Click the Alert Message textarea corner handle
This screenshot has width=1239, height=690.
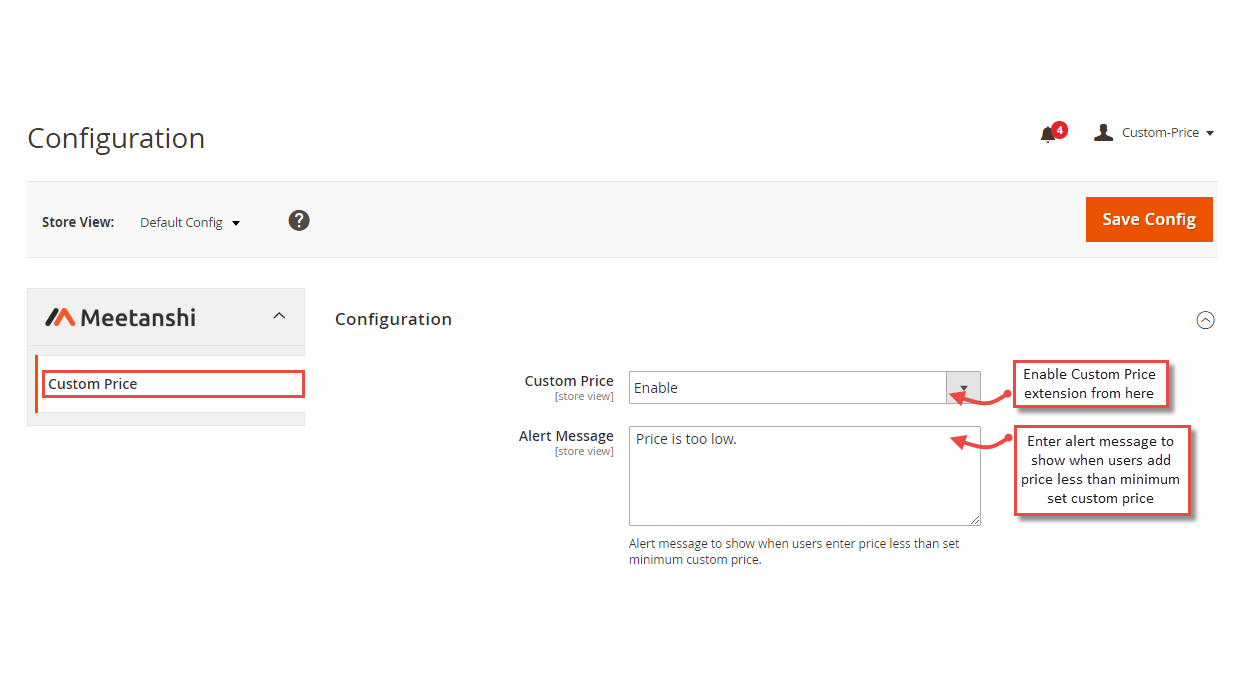(974, 519)
